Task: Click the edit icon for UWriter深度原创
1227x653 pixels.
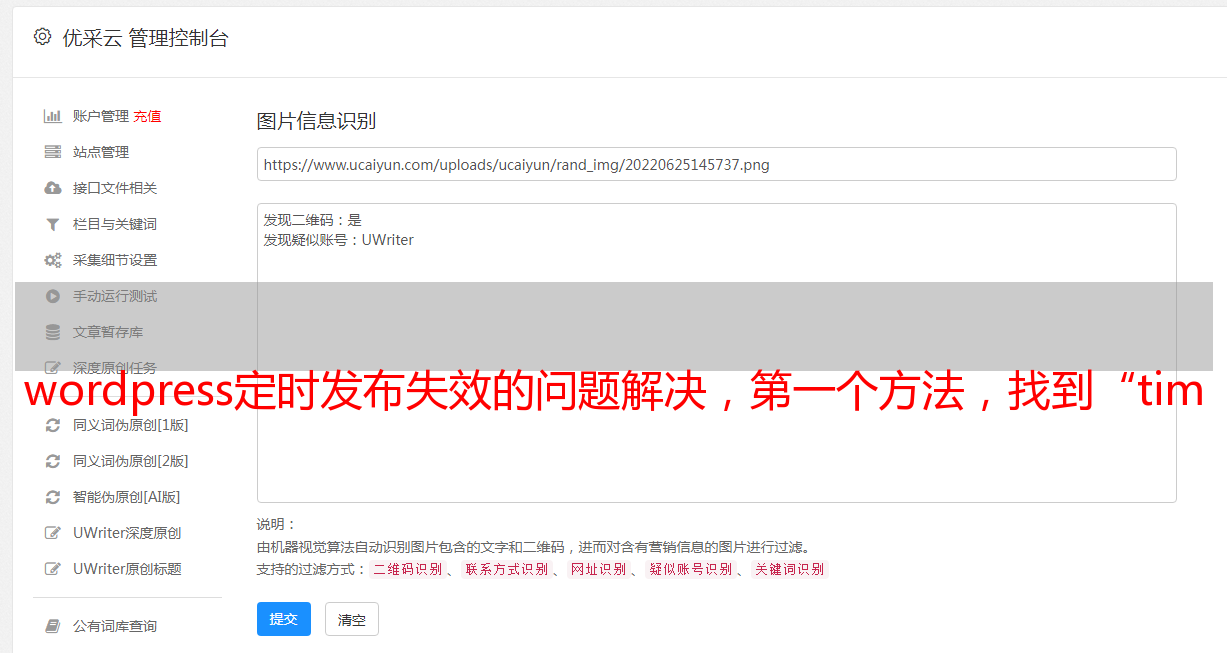Action: pos(53,533)
